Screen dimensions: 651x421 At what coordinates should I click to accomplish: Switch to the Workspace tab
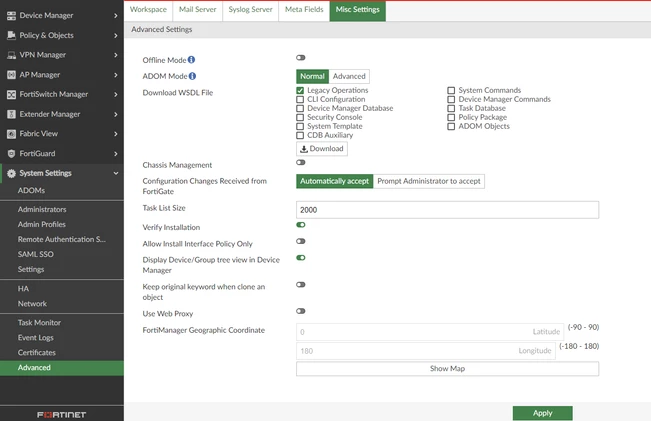click(x=148, y=10)
